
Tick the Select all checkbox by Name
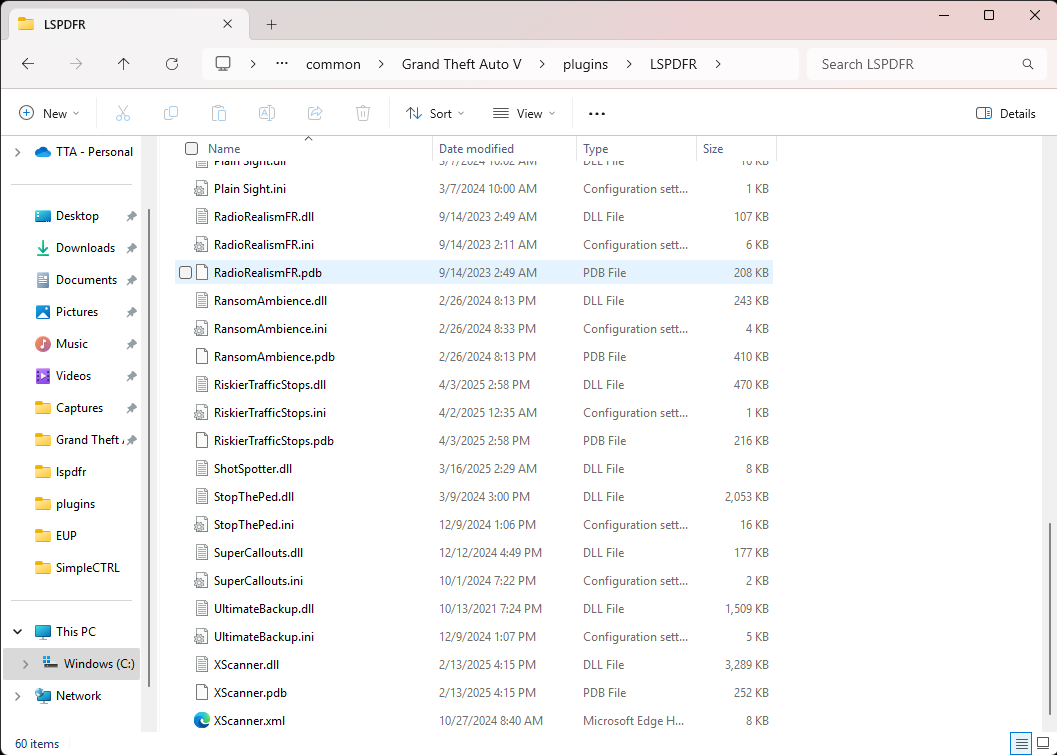191,148
